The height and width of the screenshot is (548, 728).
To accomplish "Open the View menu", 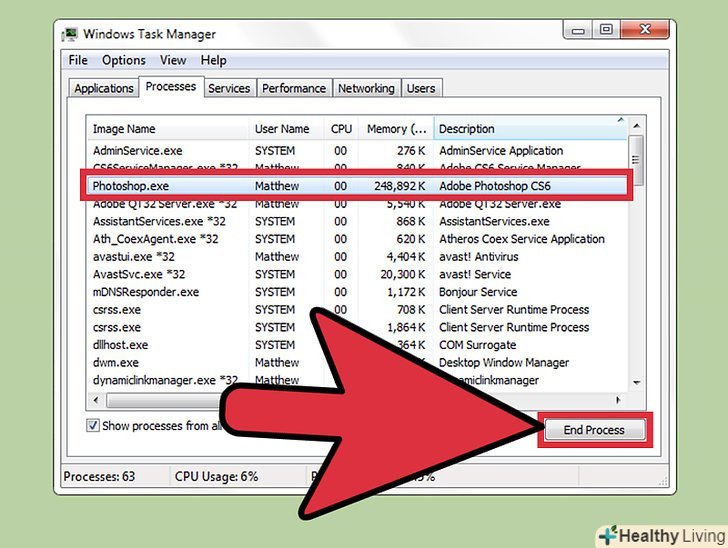I will [173, 60].
